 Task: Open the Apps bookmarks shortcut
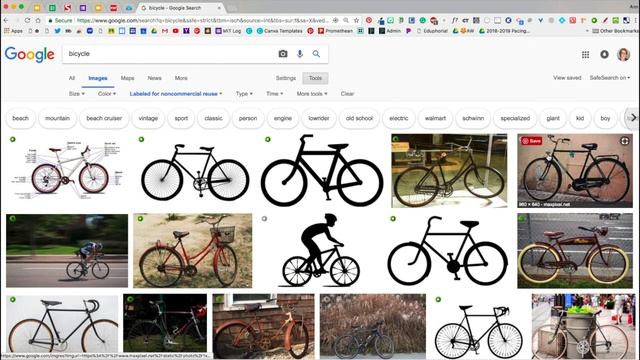point(13,31)
